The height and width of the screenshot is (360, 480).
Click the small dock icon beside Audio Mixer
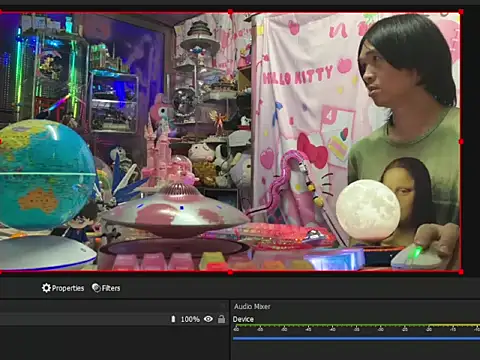[x=224, y=306]
